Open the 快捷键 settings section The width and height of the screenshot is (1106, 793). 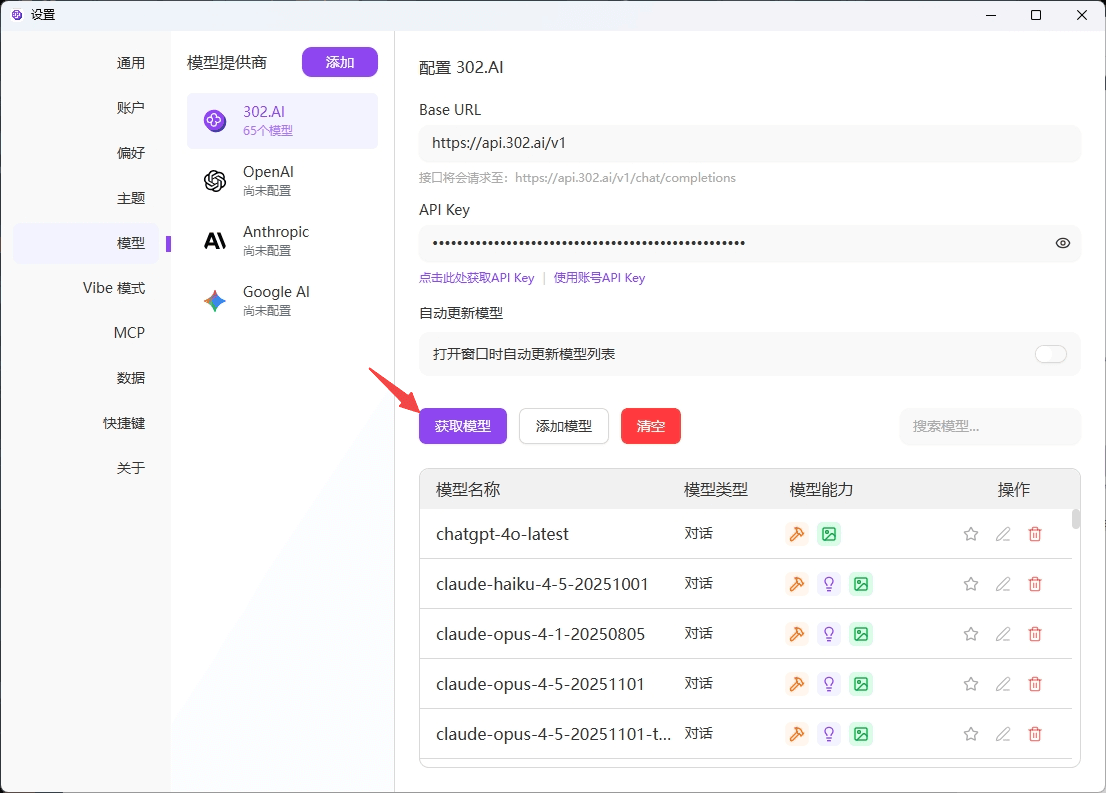(123, 423)
